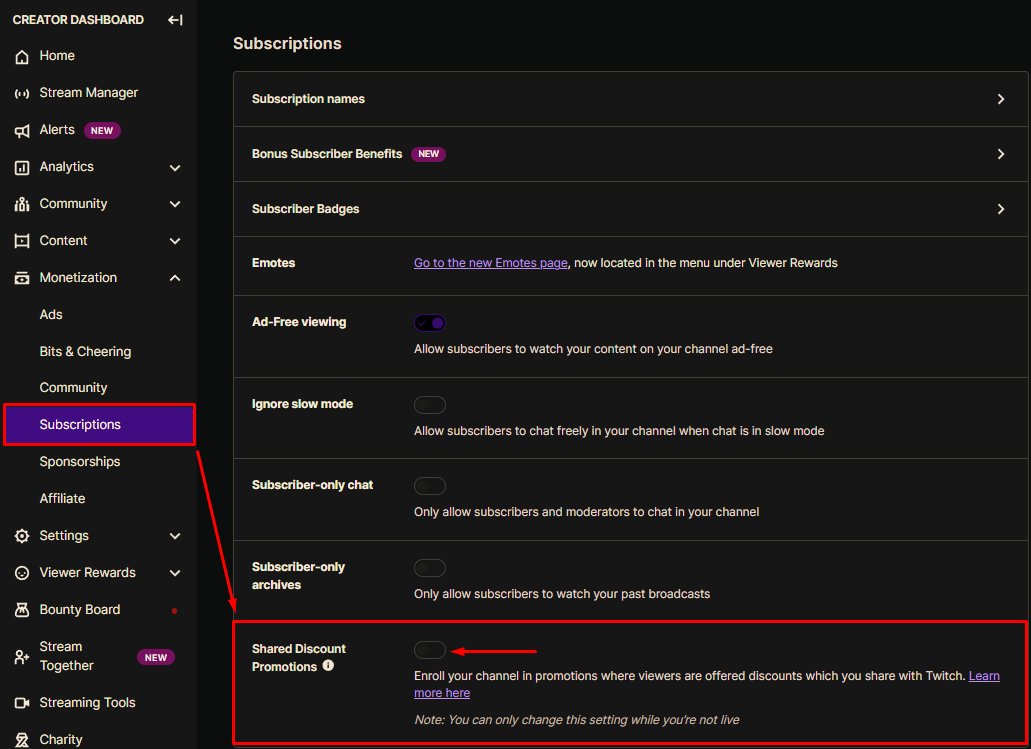The width and height of the screenshot is (1031, 749).
Task: Click the Settings gear icon
Action: (x=22, y=536)
